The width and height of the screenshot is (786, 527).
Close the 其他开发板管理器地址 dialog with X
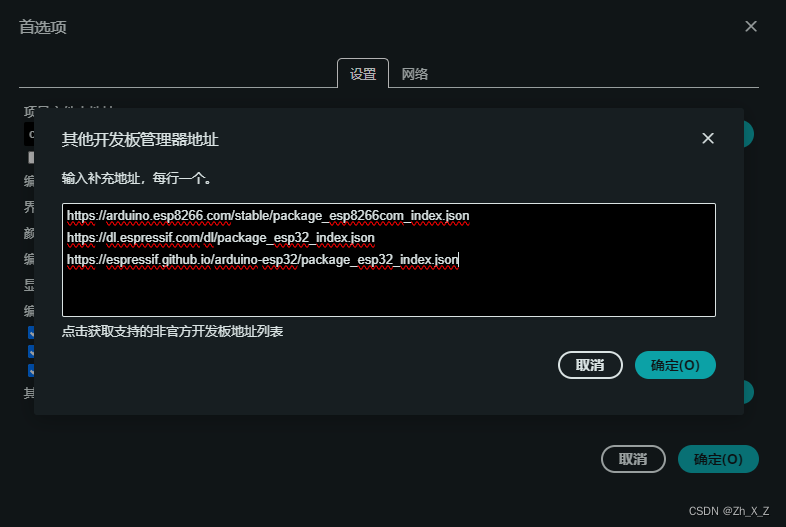coord(707,138)
